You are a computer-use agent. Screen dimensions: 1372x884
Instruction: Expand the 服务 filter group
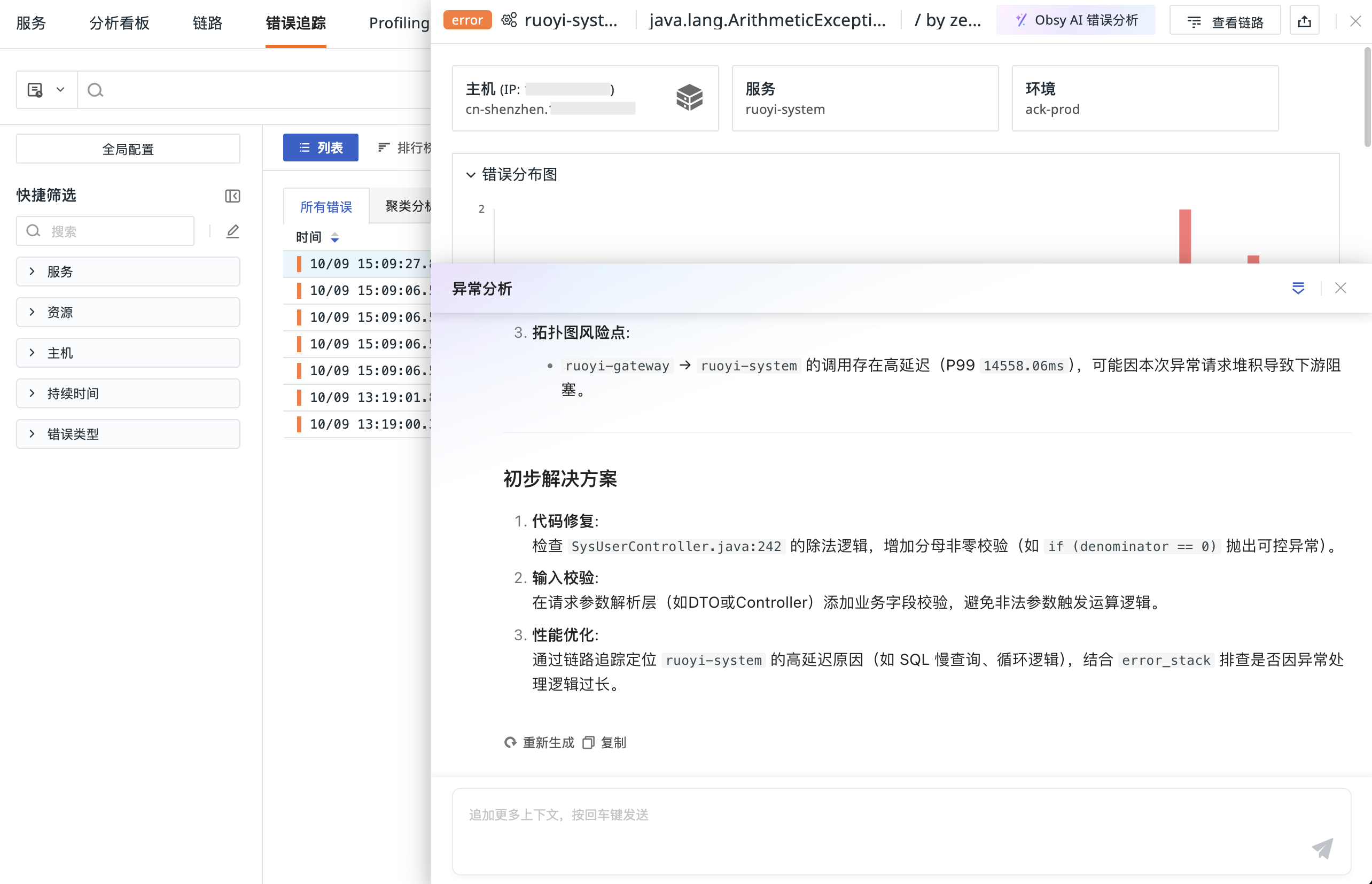point(128,272)
